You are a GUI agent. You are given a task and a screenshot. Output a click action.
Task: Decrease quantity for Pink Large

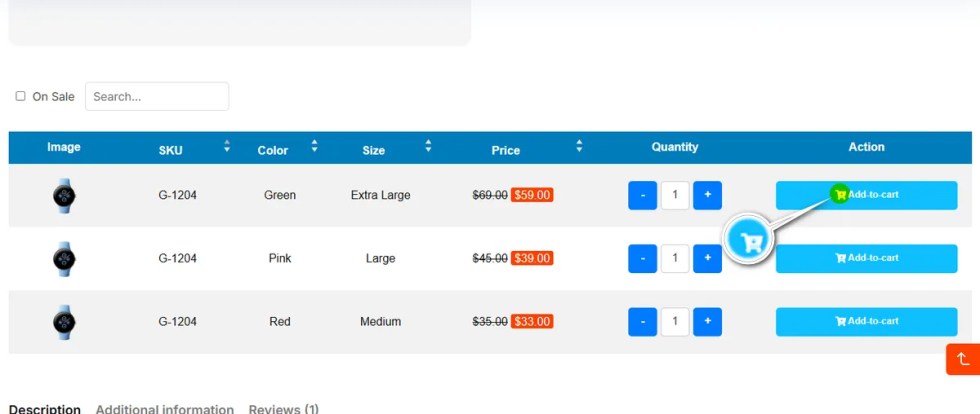(642, 258)
